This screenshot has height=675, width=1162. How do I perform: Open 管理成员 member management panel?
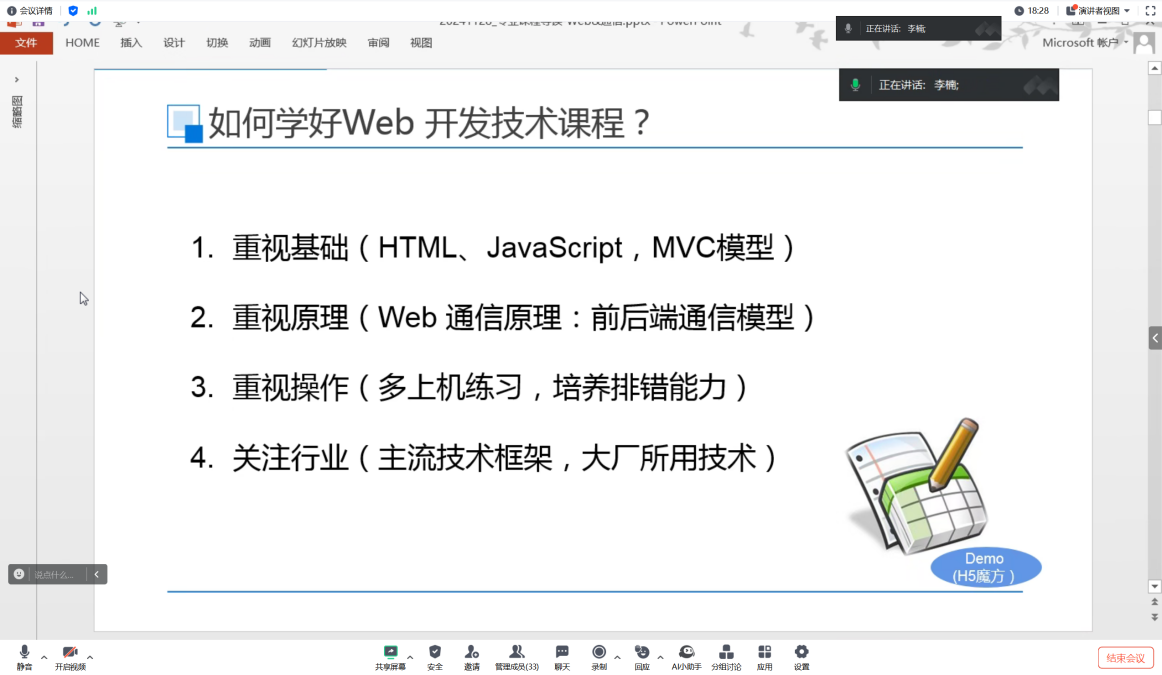(x=516, y=654)
